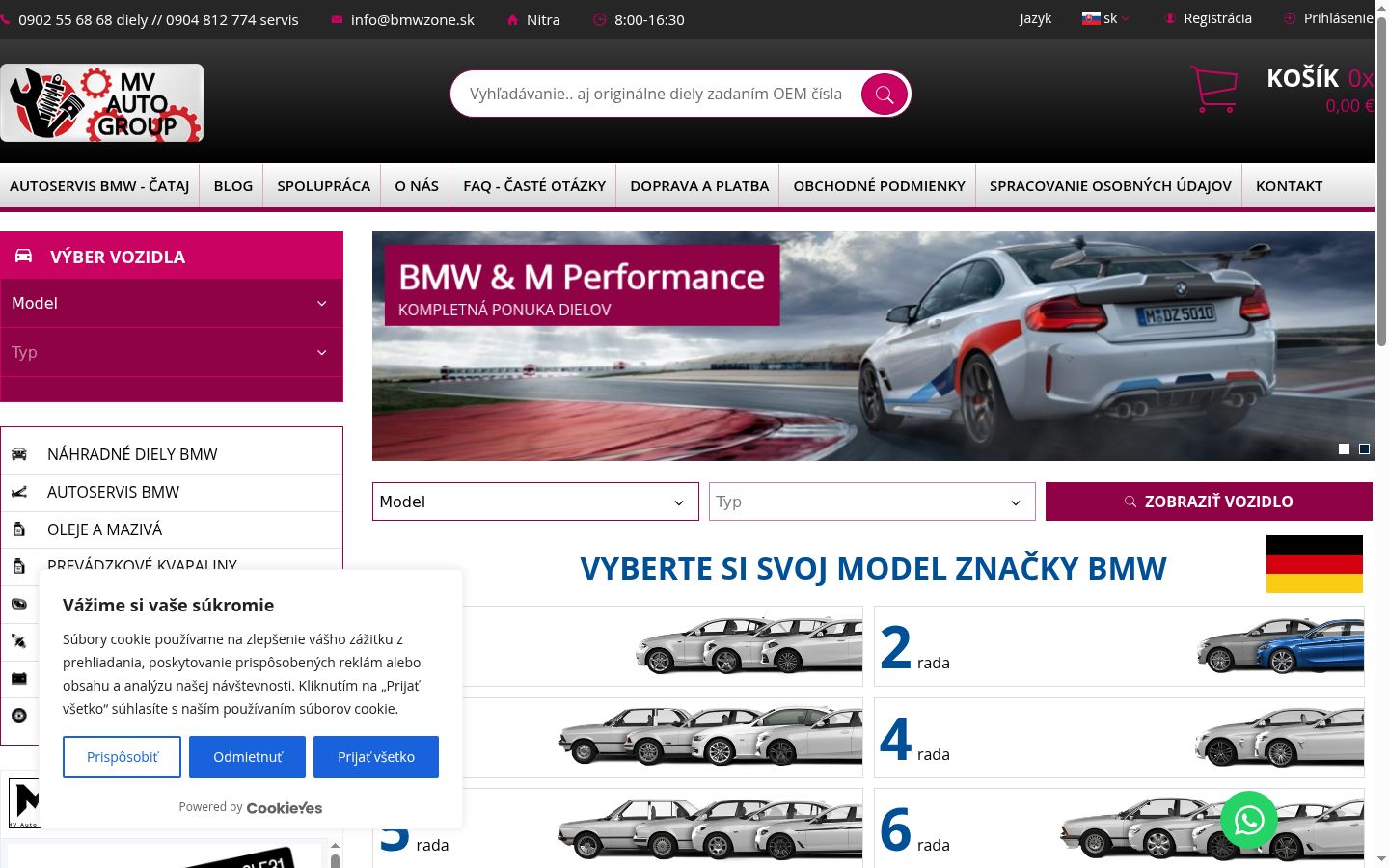Open WhatsApp chat bubble
The image size is (1389, 868).
pos(1249,820)
